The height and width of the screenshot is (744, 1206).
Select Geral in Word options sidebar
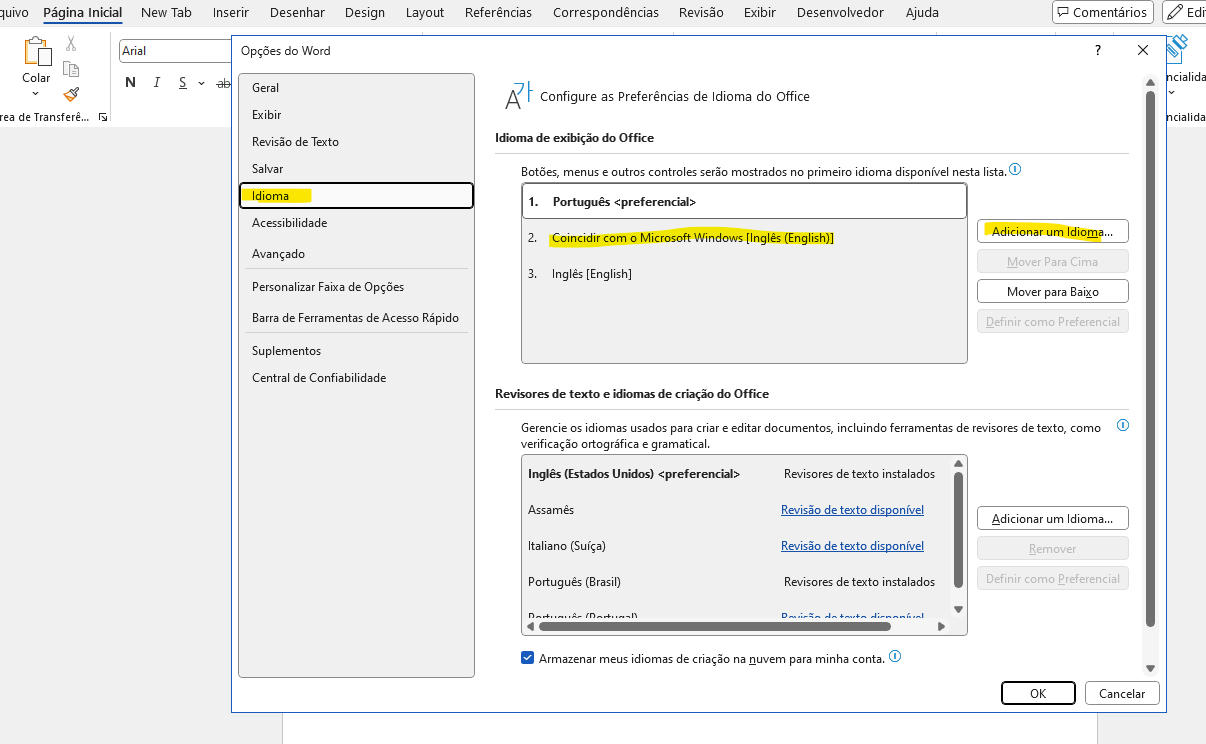356,88
